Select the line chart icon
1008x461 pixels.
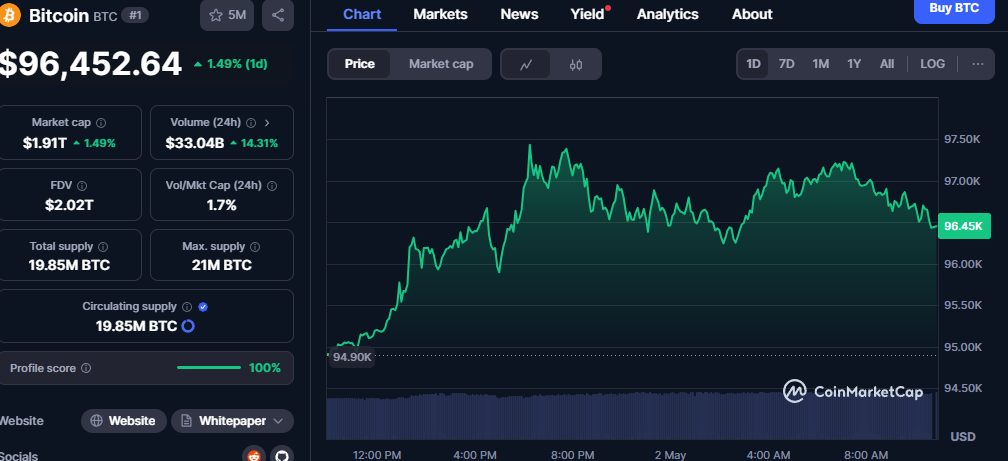click(x=526, y=64)
